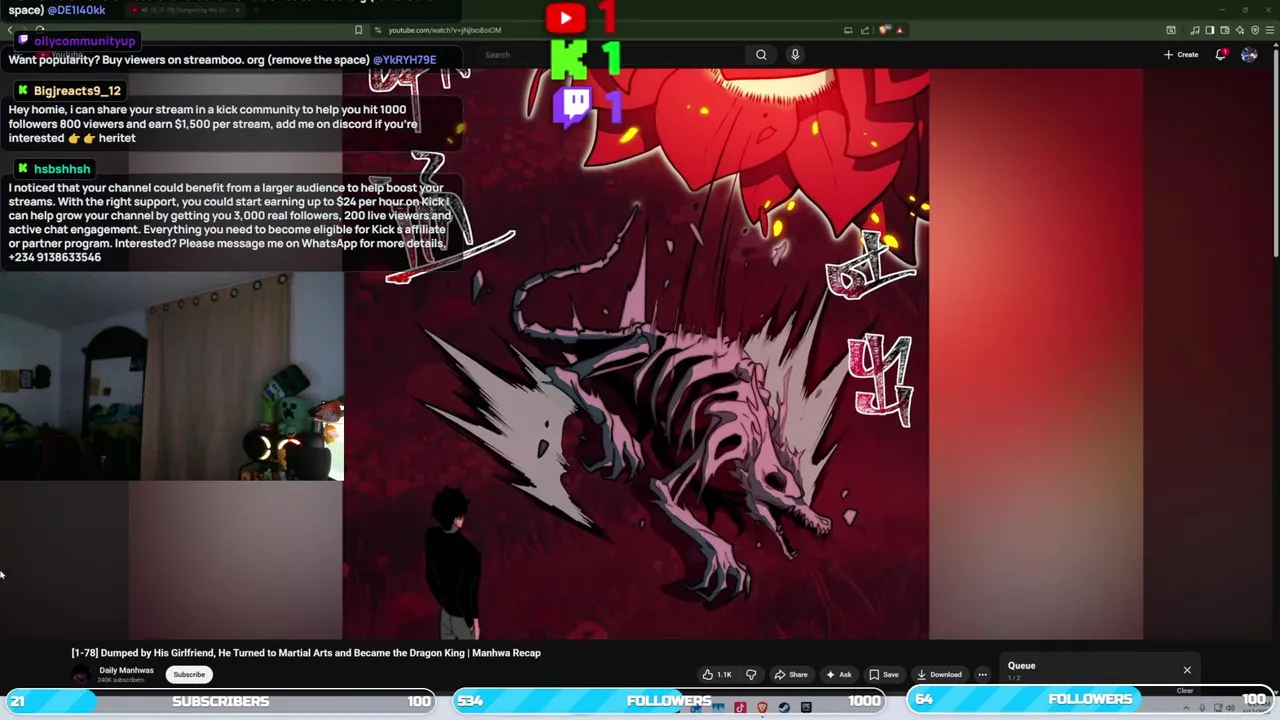Click the YouTube logo home link
This screenshot has height=720, width=1280.
click(57, 54)
